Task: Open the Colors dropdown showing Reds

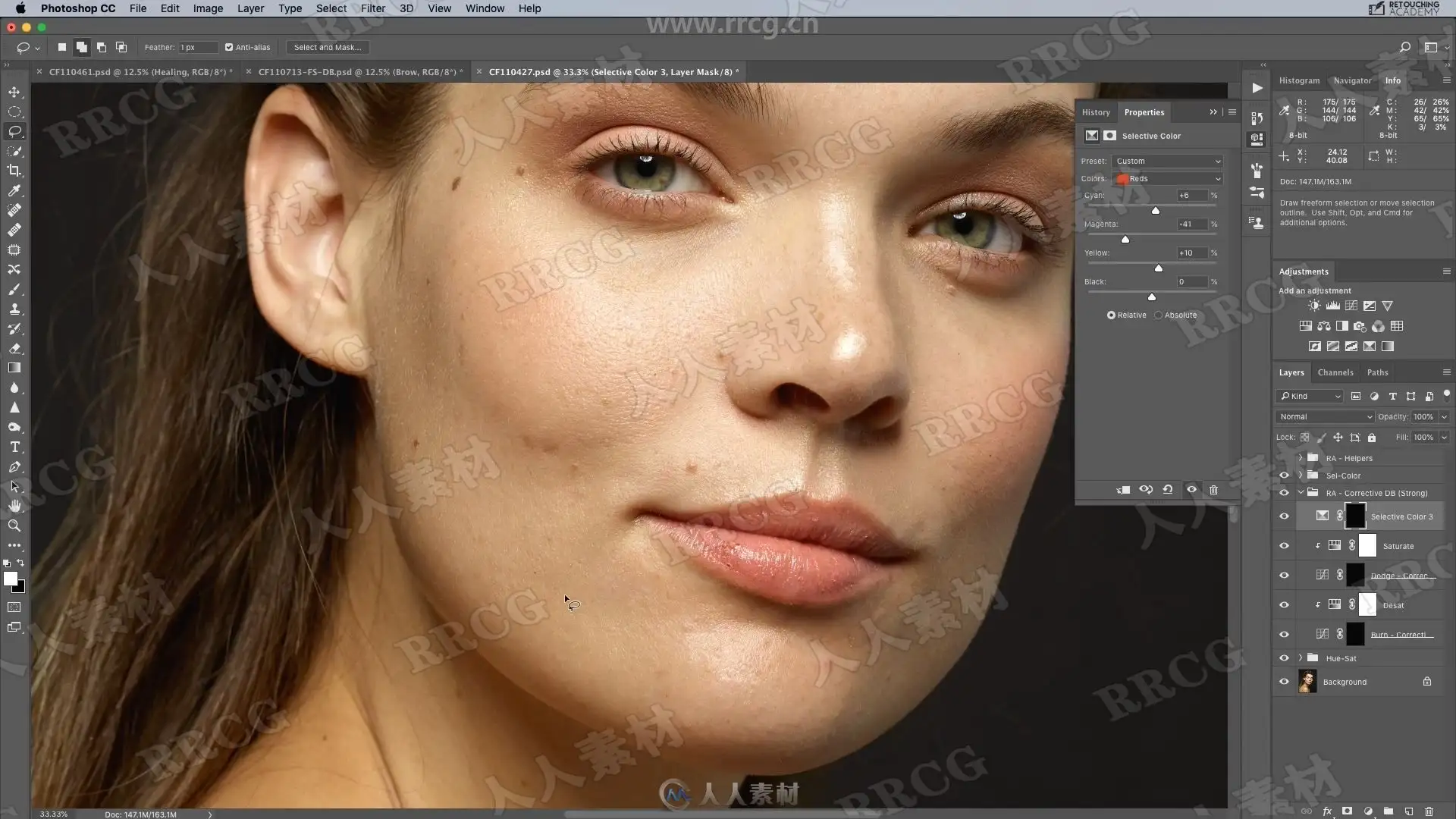Action: click(x=1168, y=179)
